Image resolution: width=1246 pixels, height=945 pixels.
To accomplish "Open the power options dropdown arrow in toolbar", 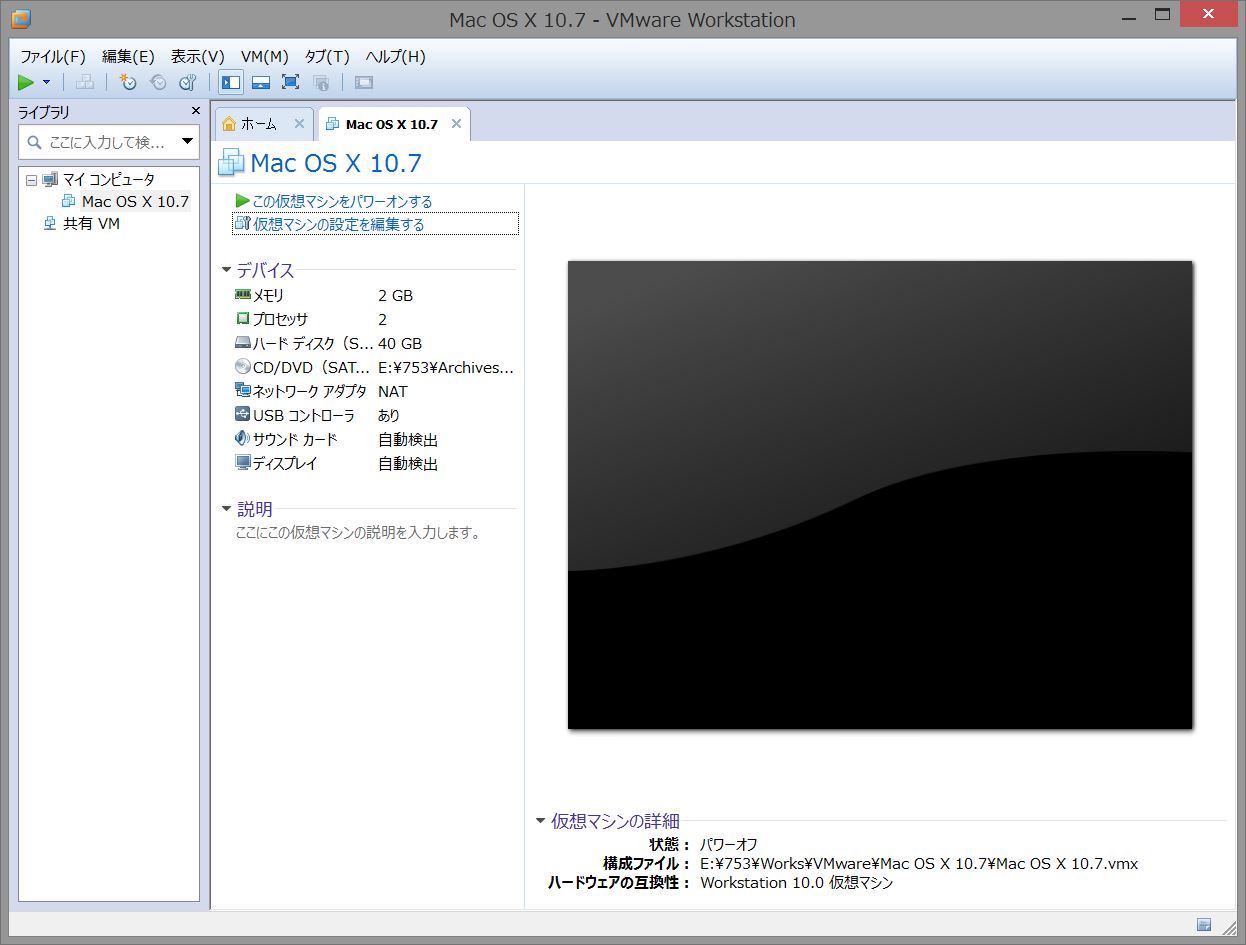I will [x=46, y=83].
